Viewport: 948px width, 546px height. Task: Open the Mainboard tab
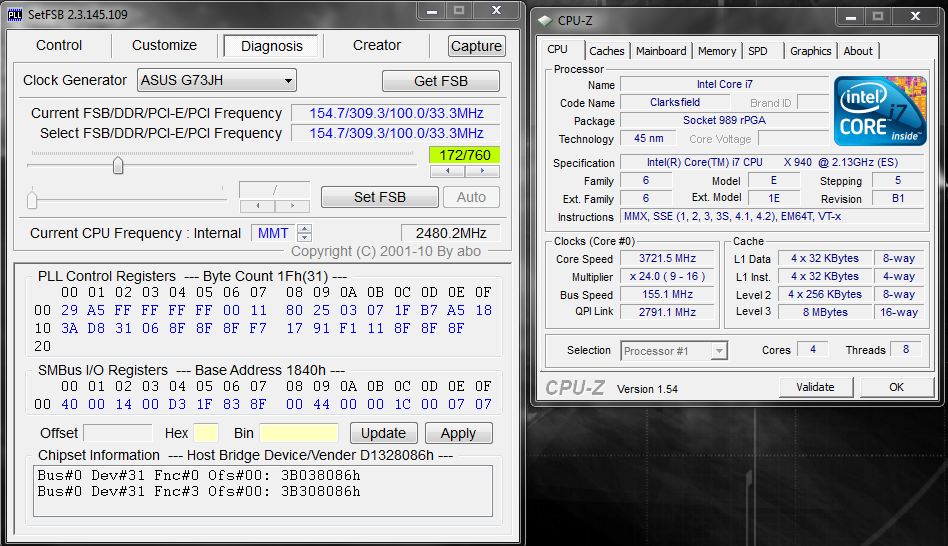click(x=661, y=51)
